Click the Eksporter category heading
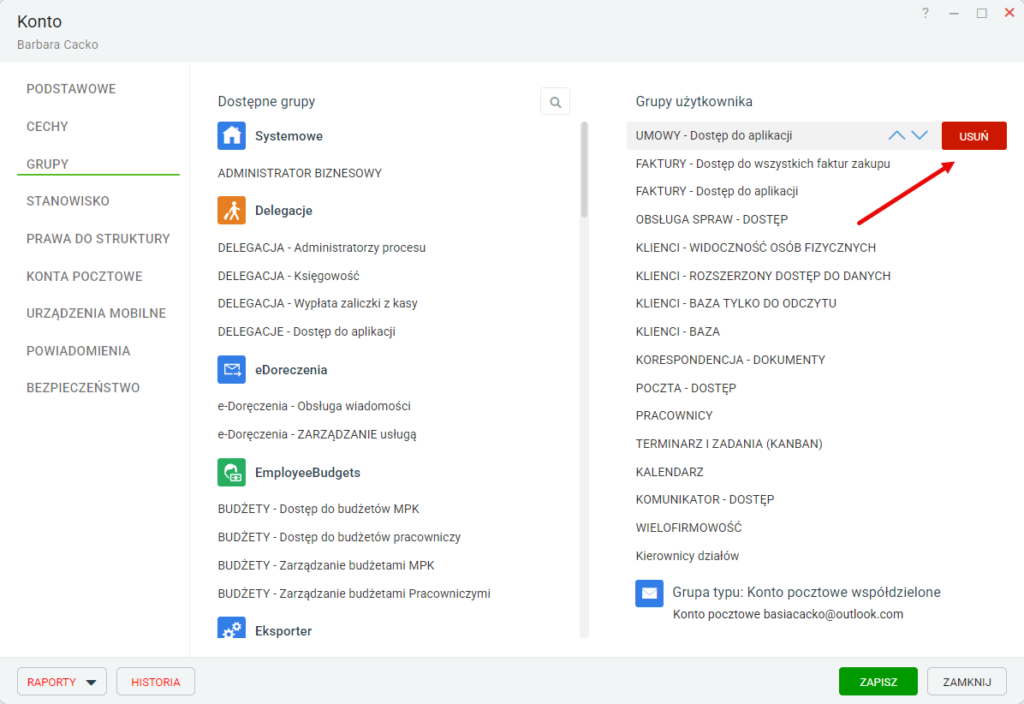1024x704 pixels. (x=283, y=631)
